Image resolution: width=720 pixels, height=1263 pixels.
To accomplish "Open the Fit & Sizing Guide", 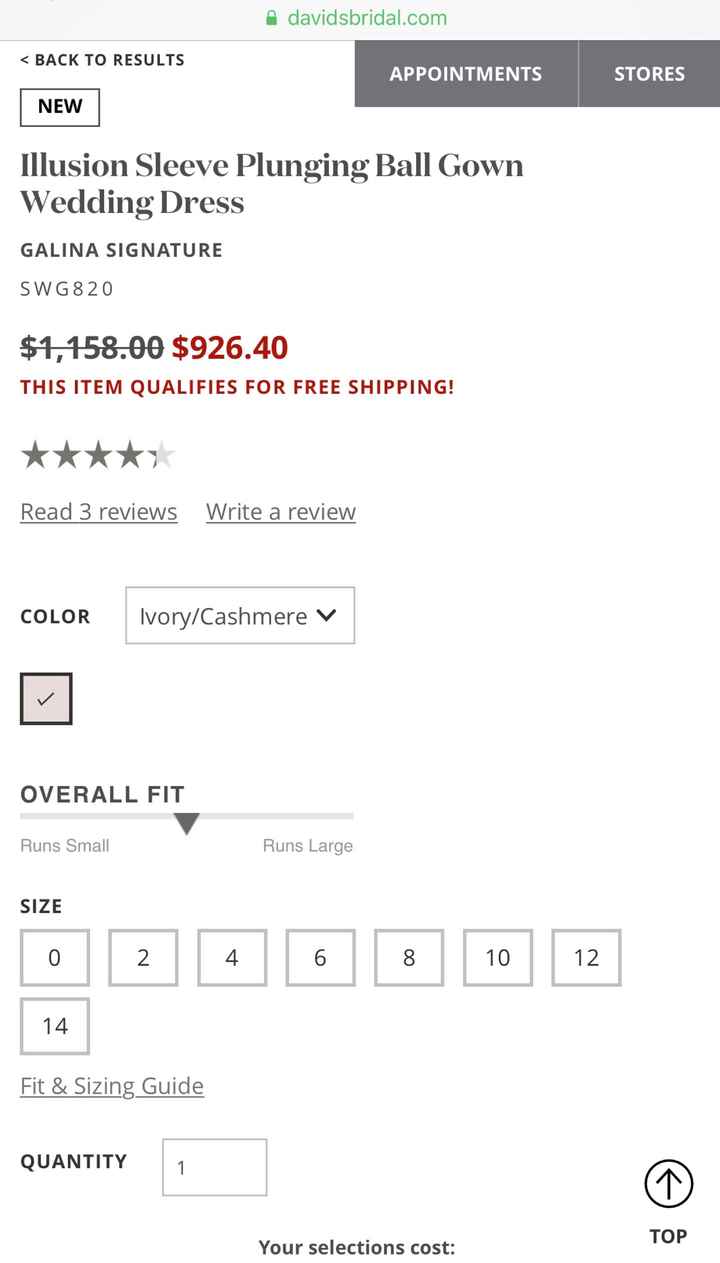I will 112,1086.
